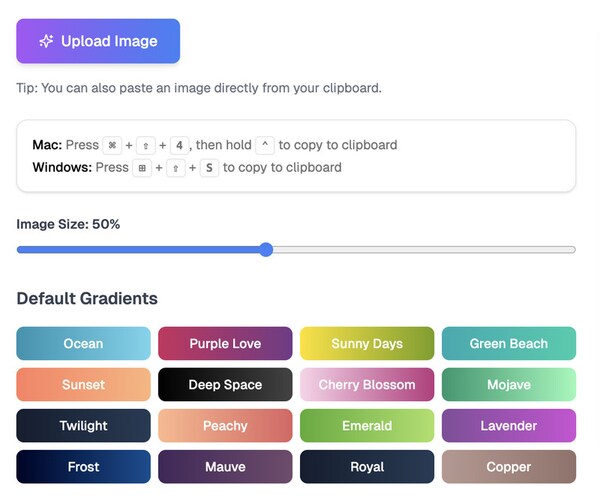The width and height of the screenshot is (600, 504).
Task: Choose the Purple Love gradient
Action: 225,343
